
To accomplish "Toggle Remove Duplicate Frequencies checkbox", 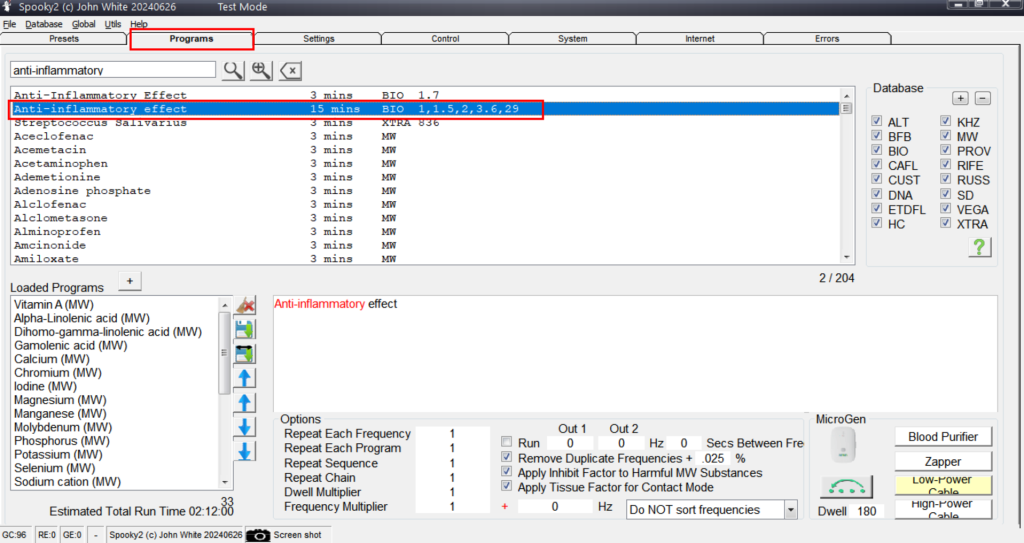I will 507,458.
